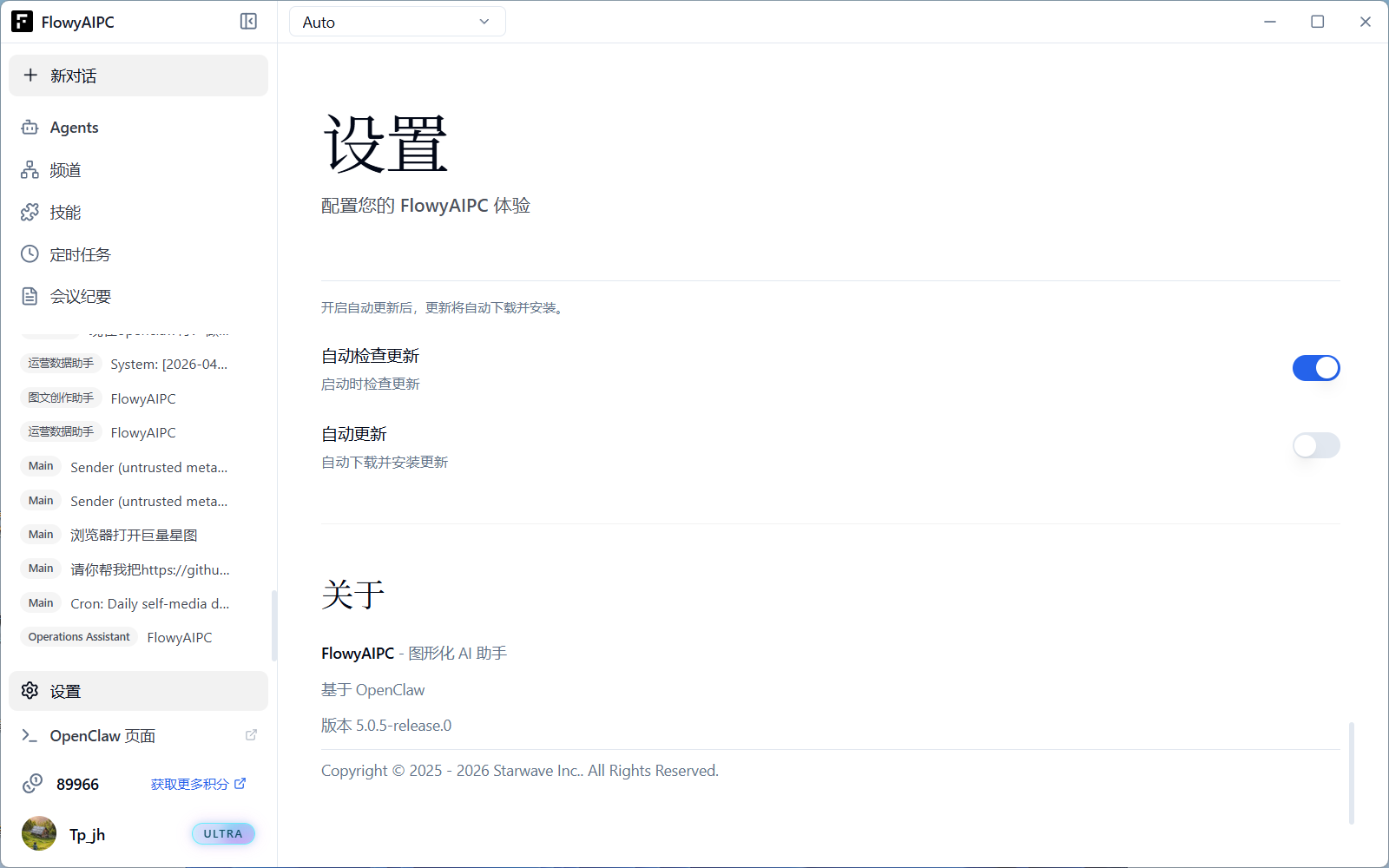
Task: Click the 定时任务 clock icon
Action: pyautogui.click(x=30, y=254)
